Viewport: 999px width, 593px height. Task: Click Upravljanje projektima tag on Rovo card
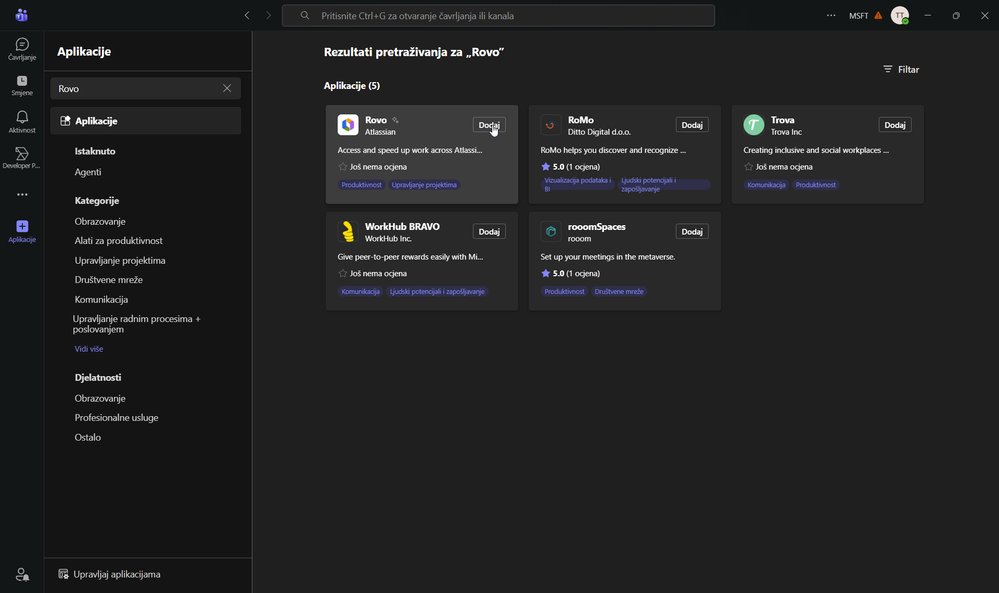tap(424, 185)
